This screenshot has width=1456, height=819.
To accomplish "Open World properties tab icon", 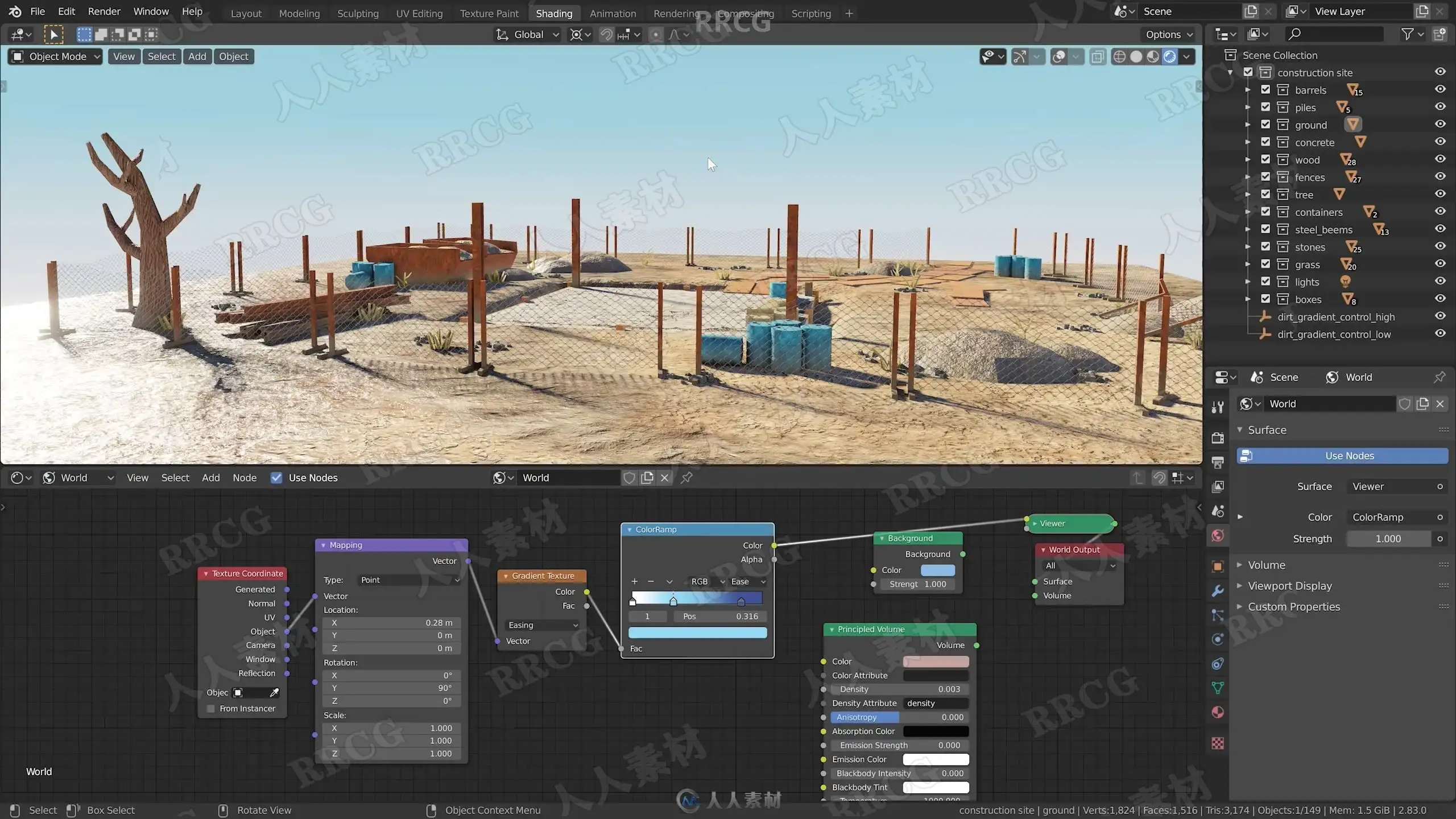I will 1218,535.
